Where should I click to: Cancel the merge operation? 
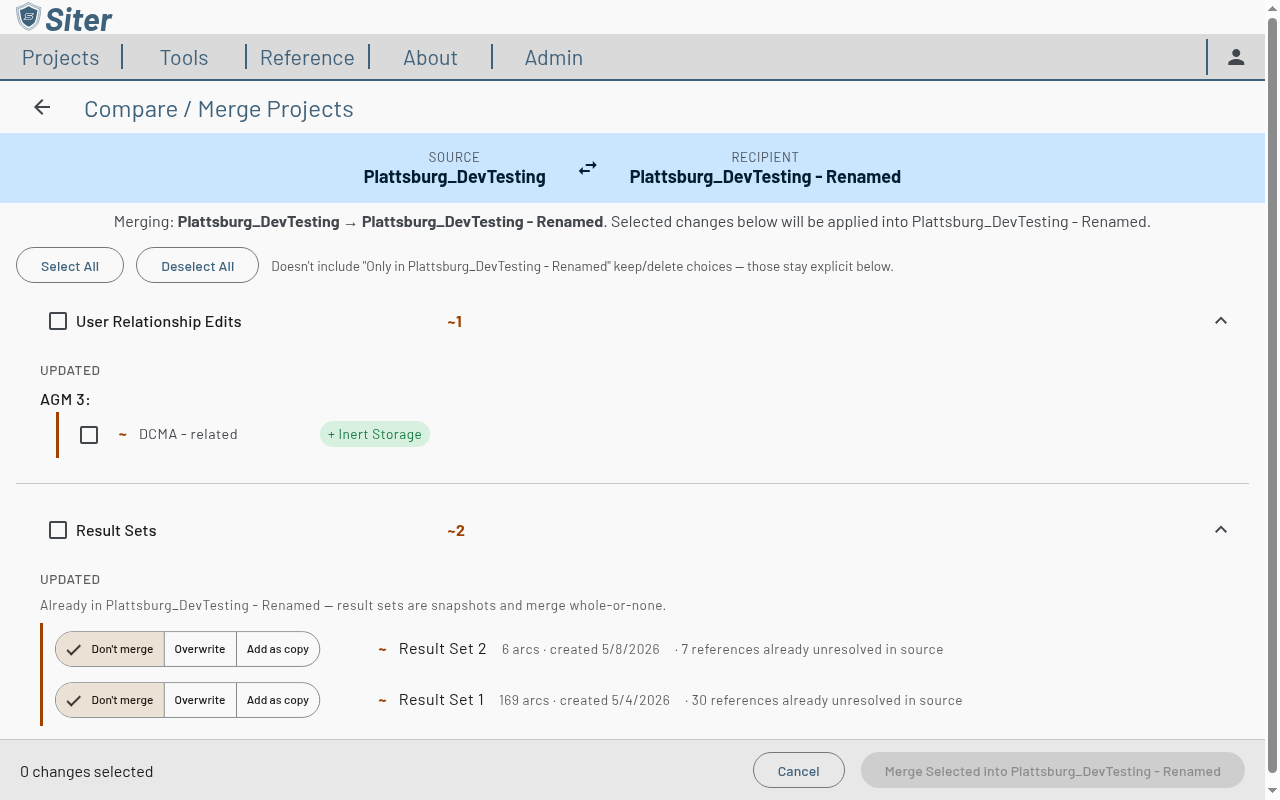[799, 771]
